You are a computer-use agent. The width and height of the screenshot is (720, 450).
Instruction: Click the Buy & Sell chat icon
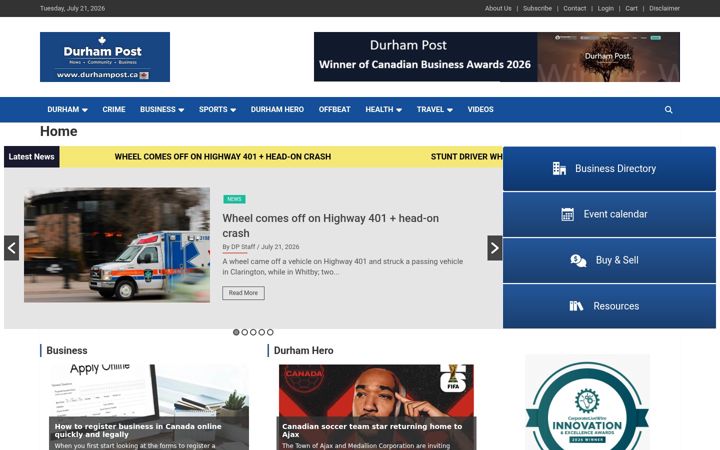[x=578, y=260]
